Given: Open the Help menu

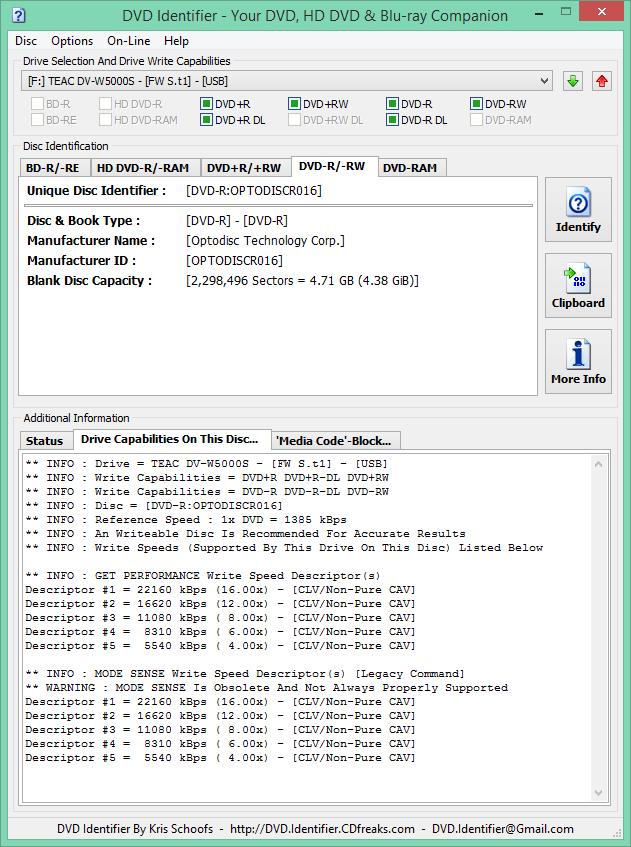Looking at the screenshot, I should (x=176, y=41).
